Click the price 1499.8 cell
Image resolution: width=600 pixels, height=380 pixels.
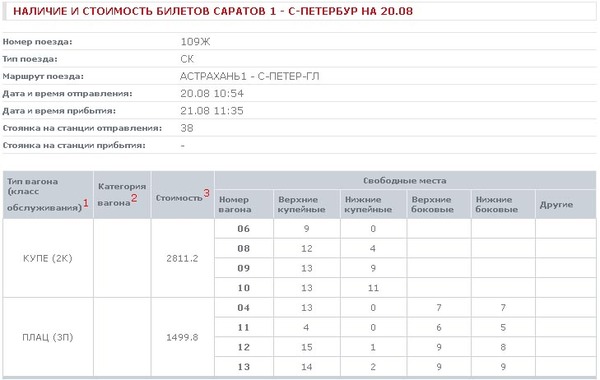[183, 337]
